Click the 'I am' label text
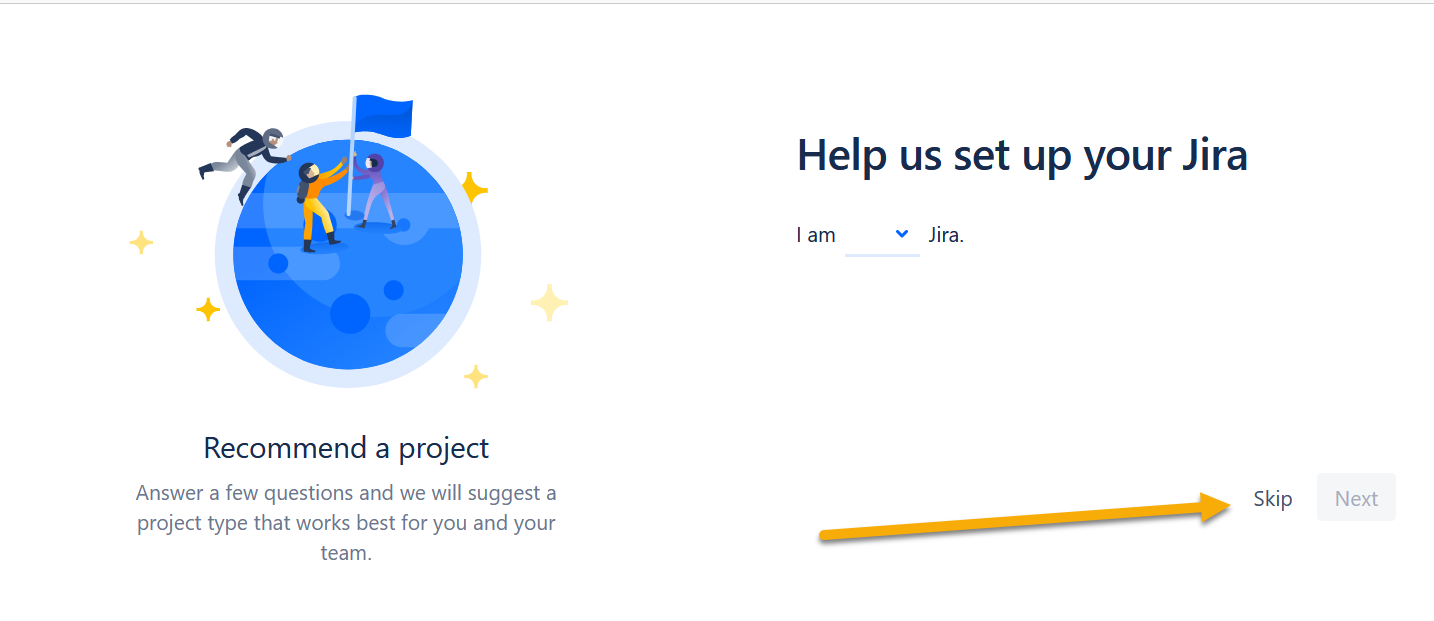 click(x=816, y=236)
